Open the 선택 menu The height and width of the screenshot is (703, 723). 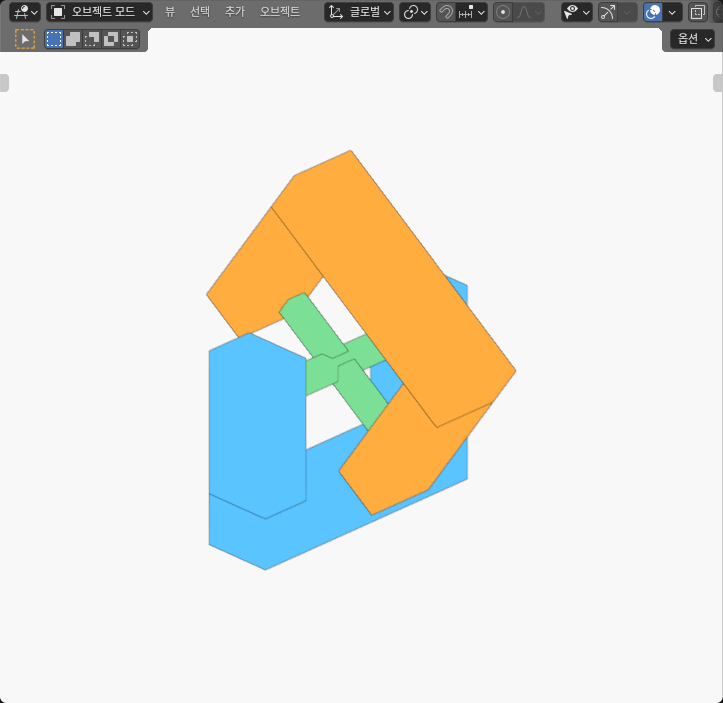coord(200,12)
